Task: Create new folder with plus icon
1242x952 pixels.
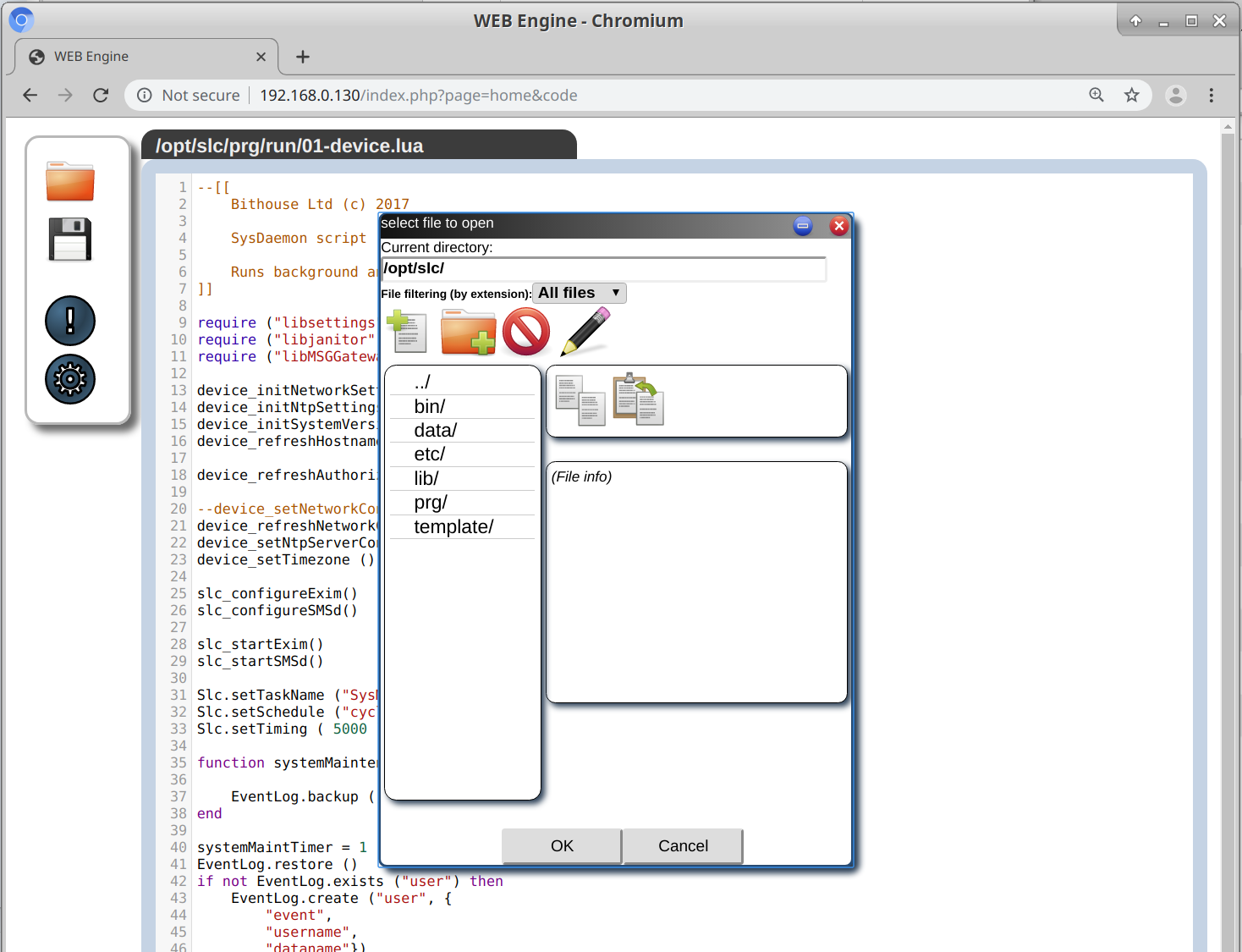Action: [468, 332]
